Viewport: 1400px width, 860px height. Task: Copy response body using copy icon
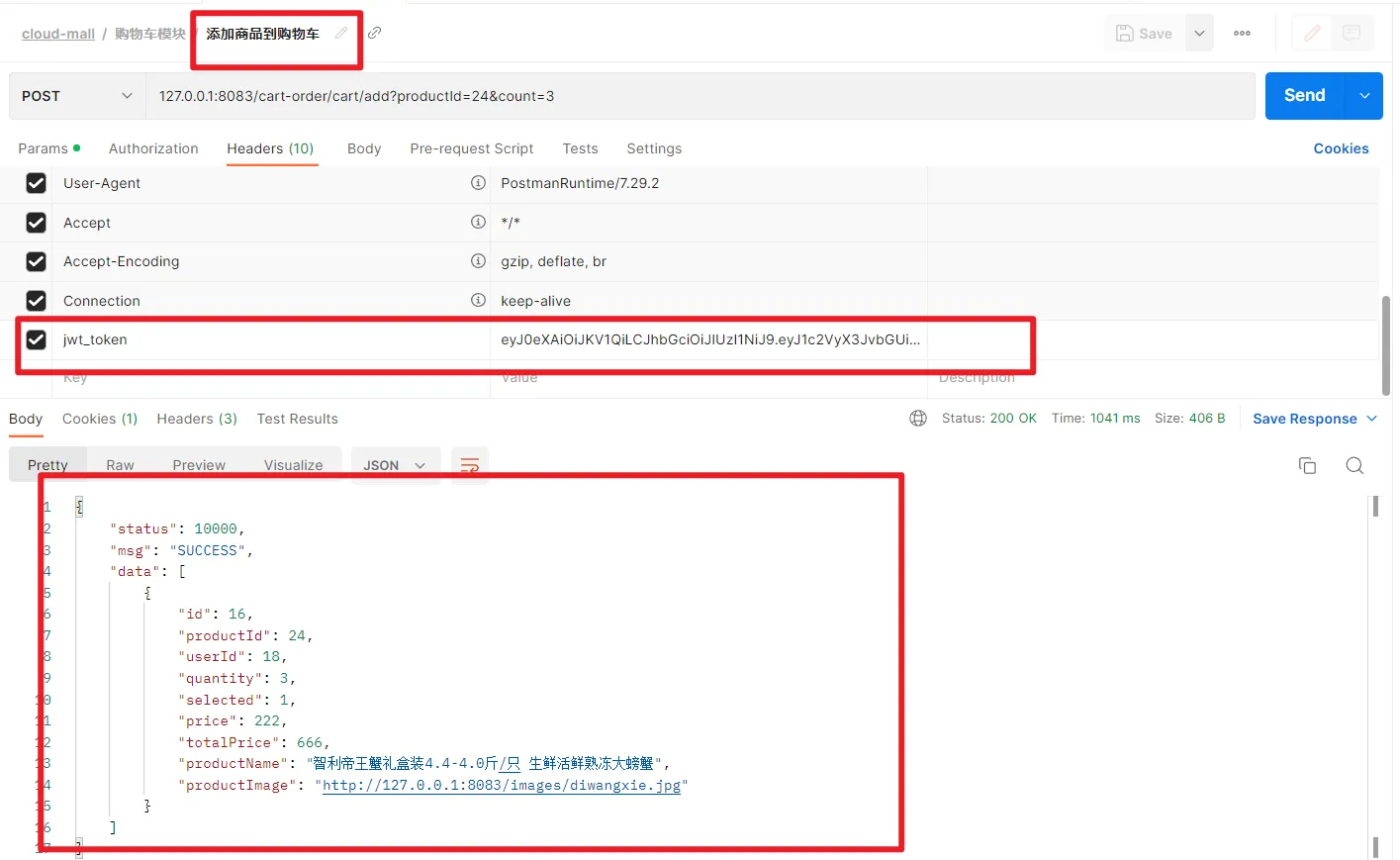point(1307,465)
